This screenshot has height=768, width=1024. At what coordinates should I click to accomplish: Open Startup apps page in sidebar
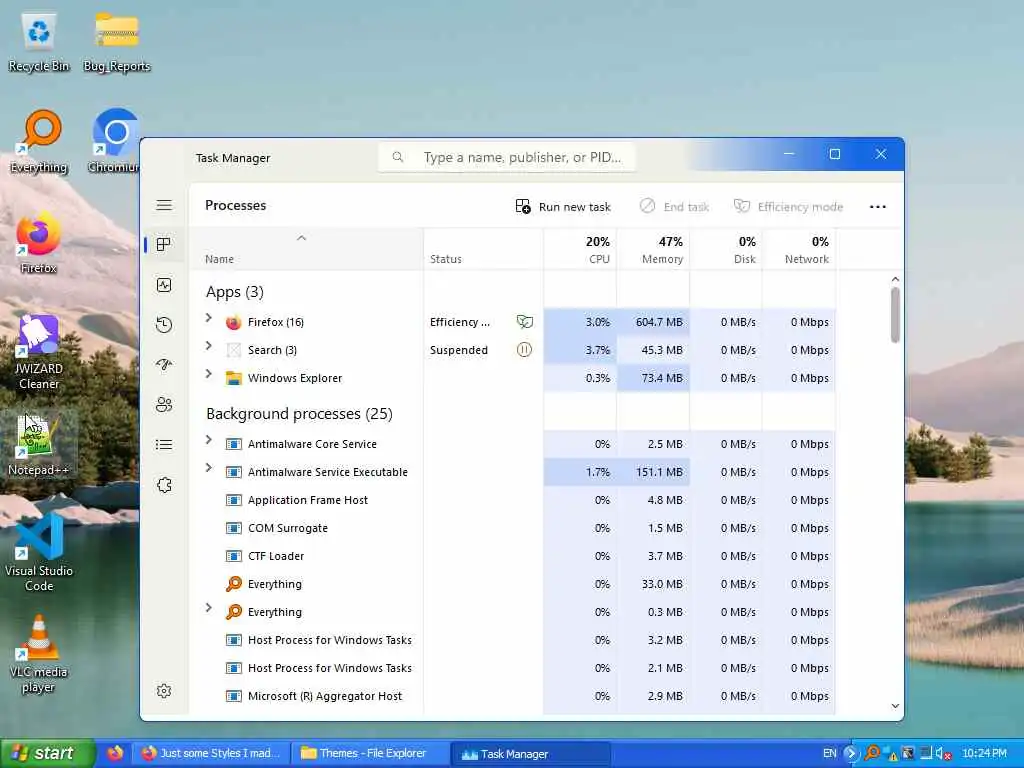tap(164, 364)
